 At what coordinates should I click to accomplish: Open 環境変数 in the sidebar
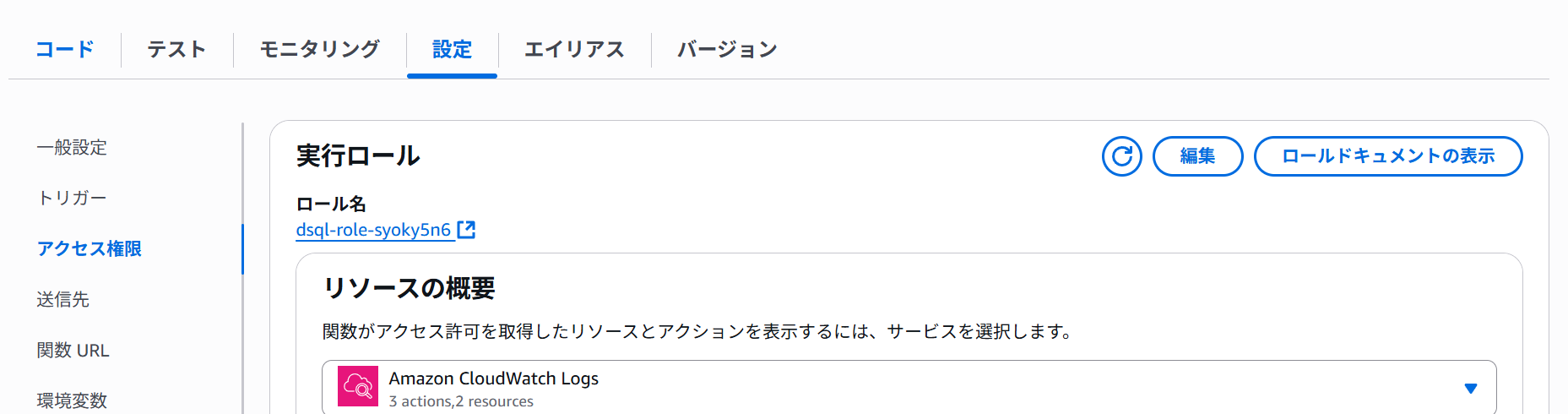[x=72, y=400]
